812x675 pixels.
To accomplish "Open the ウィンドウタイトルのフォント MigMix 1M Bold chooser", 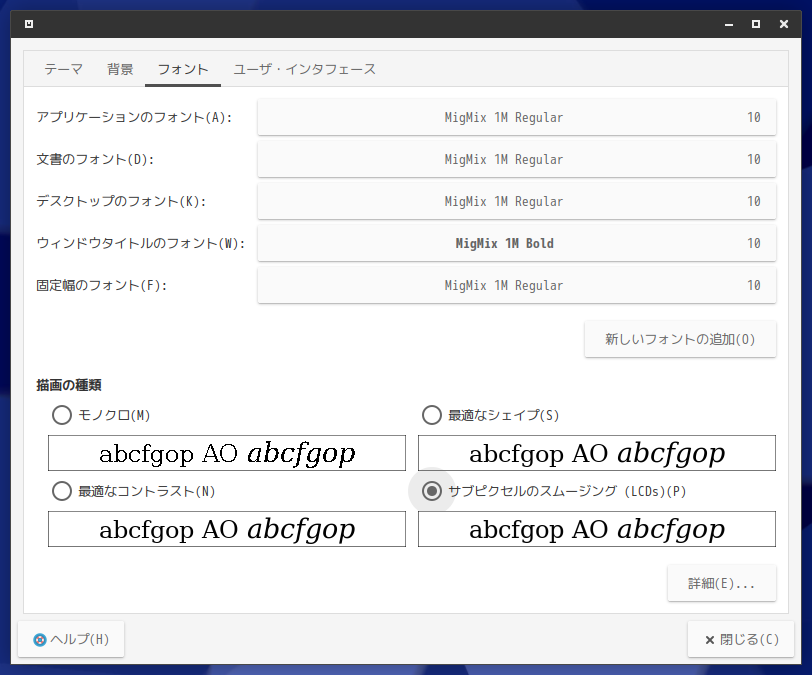I will coord(516,243).
